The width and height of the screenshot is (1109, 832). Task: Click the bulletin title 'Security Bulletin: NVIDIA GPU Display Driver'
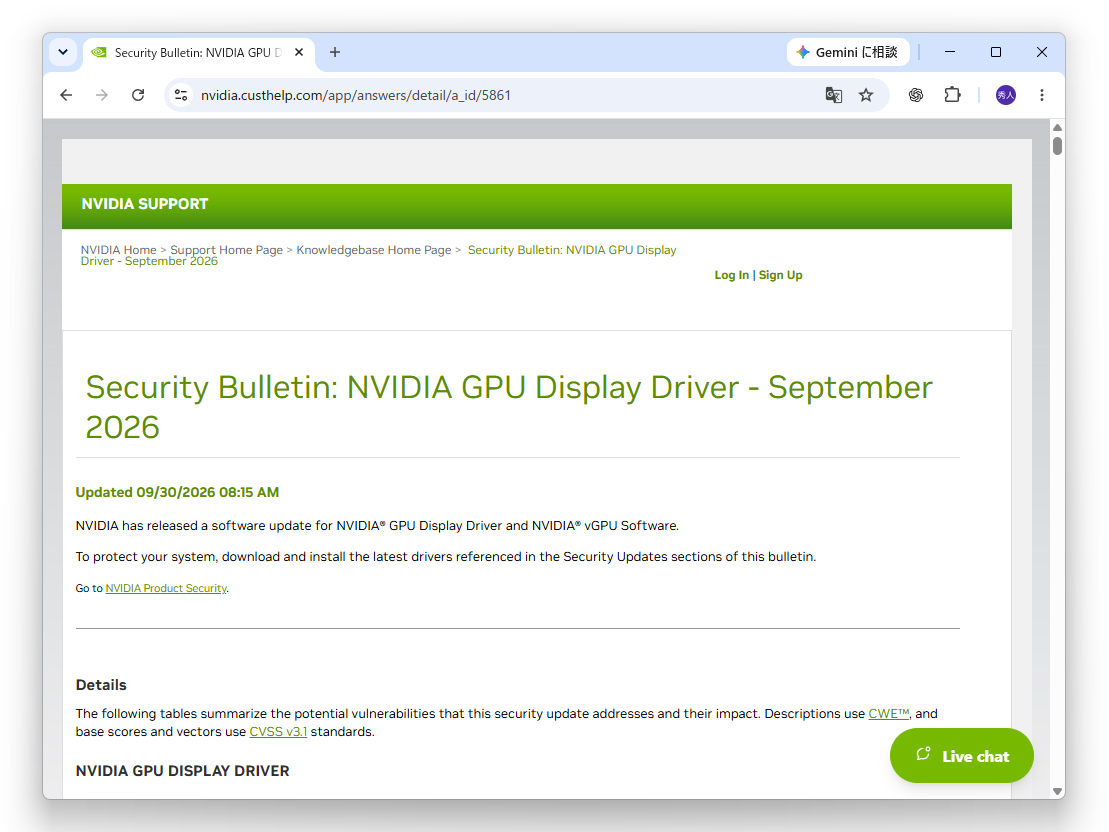[x=509, y=407]
